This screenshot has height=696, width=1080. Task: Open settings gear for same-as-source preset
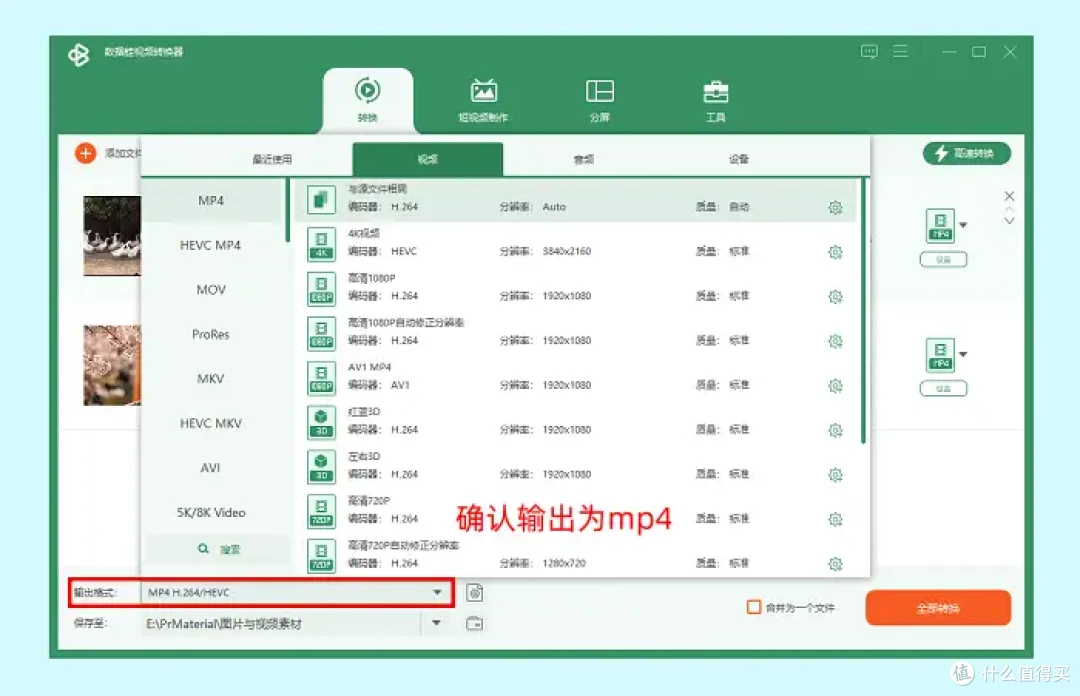coord(835,207)
